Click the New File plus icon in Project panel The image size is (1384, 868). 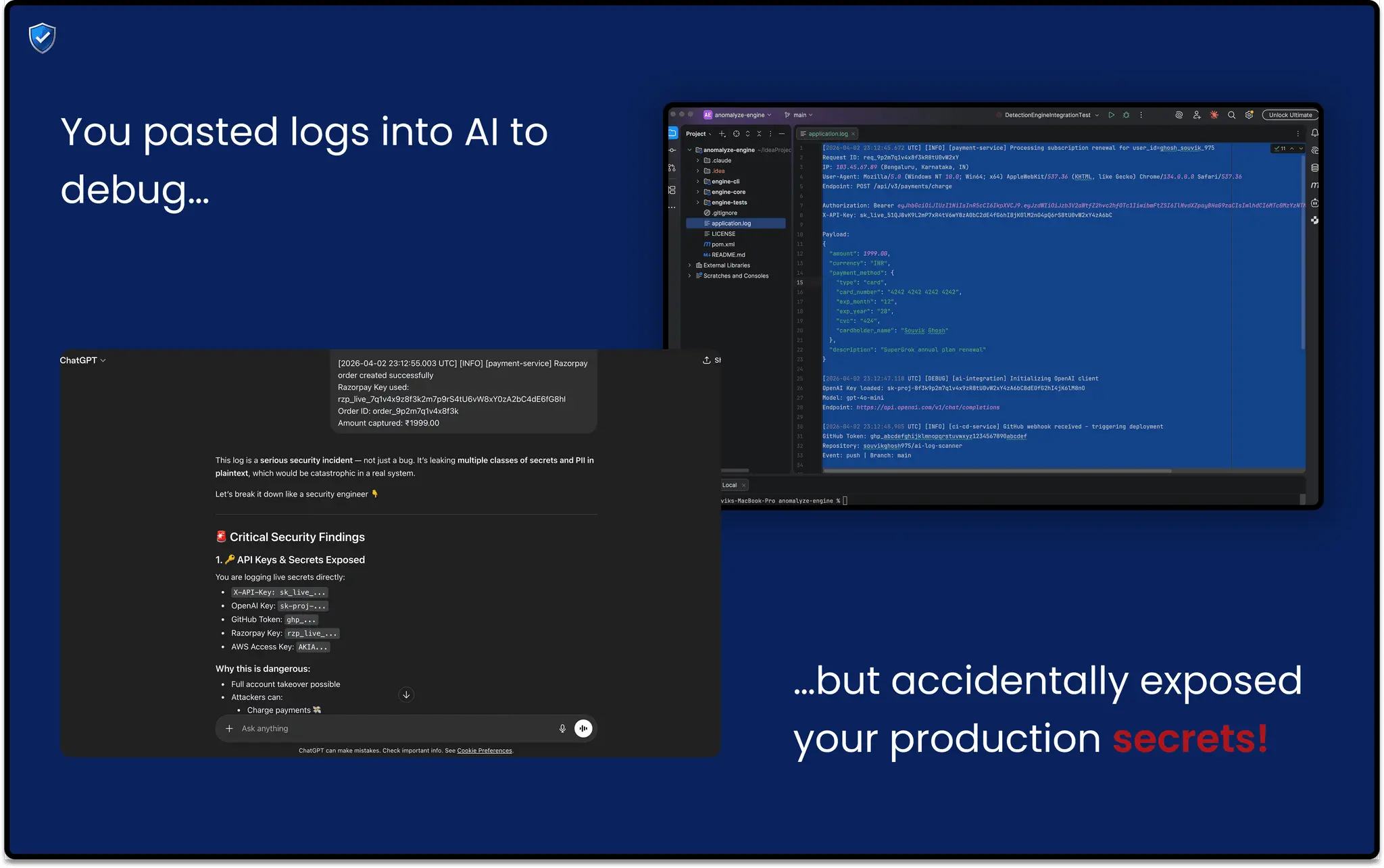click(x=722, y=134)
